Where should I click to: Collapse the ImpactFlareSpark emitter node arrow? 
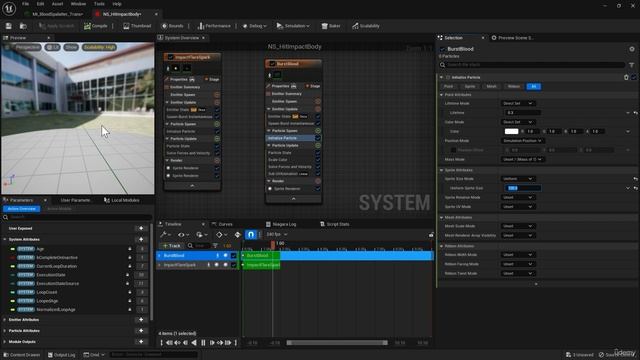pos(192,186)
